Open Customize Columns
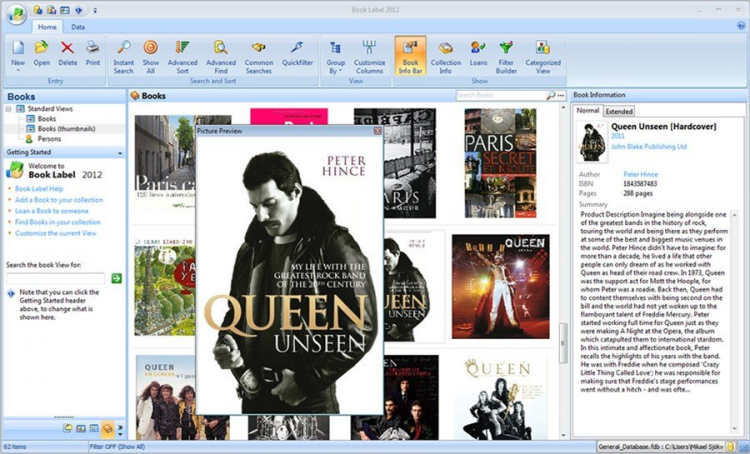This screenshot has width=750, height=454. coord(369,49)
